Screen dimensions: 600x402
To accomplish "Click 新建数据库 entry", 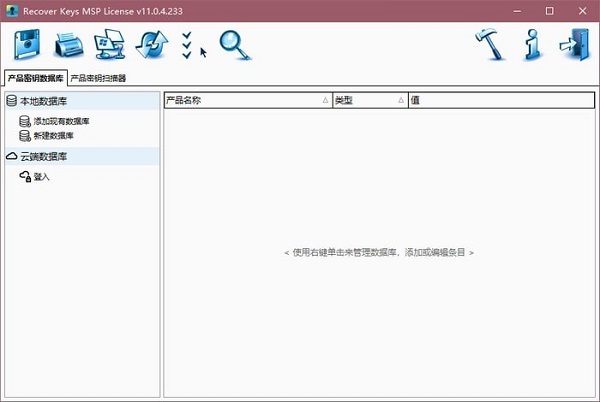I will 54,135.
